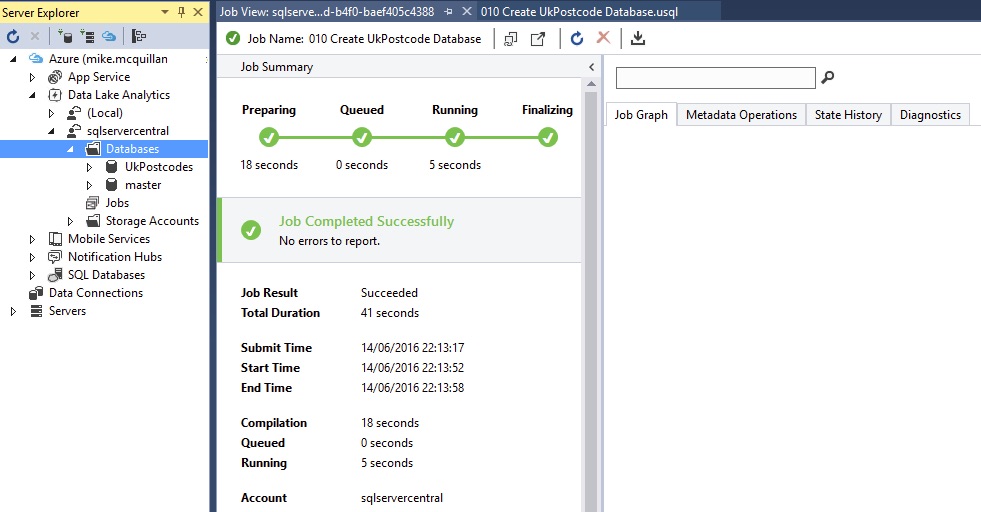Switch to the Job View document tab
The height and width of the screenshot is (512, 981).
pyautogui.click(x=327, y=11)
